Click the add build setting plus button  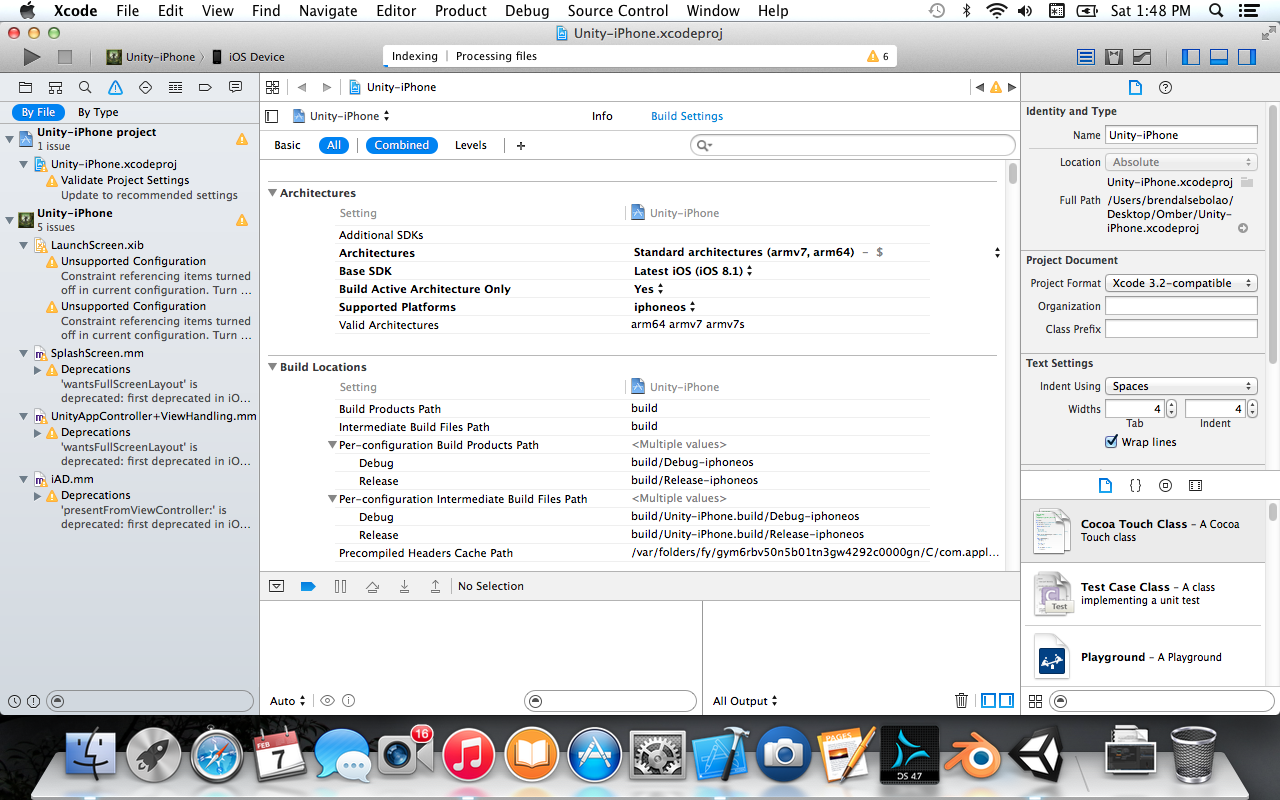521,146
